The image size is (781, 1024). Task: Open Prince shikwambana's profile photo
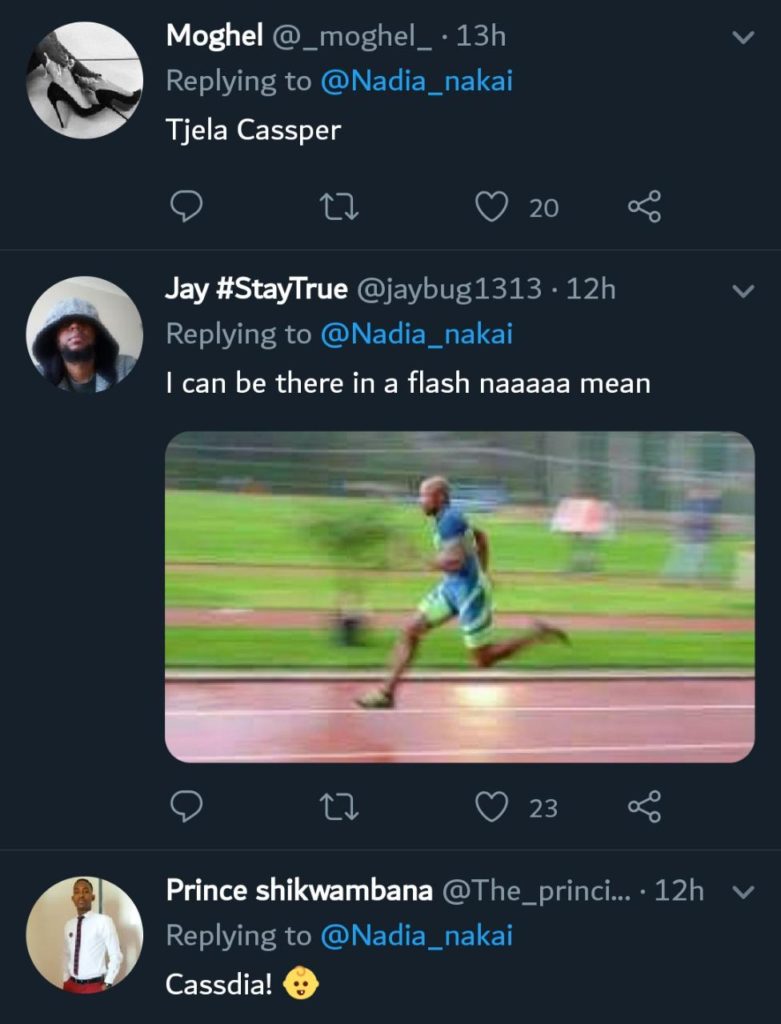point(84,934)
